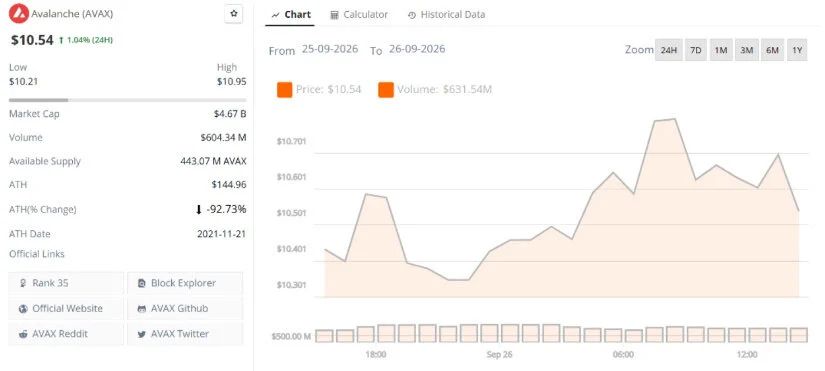
Task: Click the Rank trophy icon
Action: 23,283
